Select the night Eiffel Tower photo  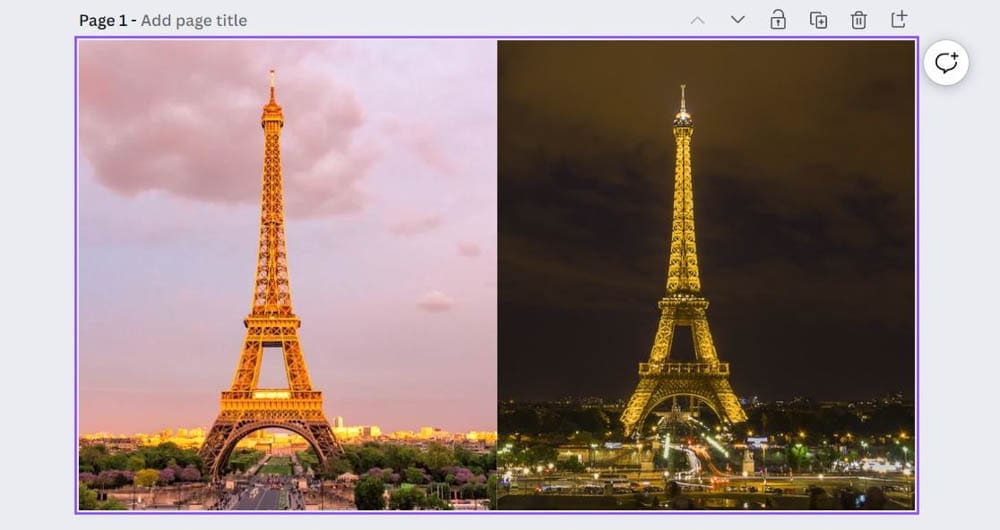(x=706, y=275)
